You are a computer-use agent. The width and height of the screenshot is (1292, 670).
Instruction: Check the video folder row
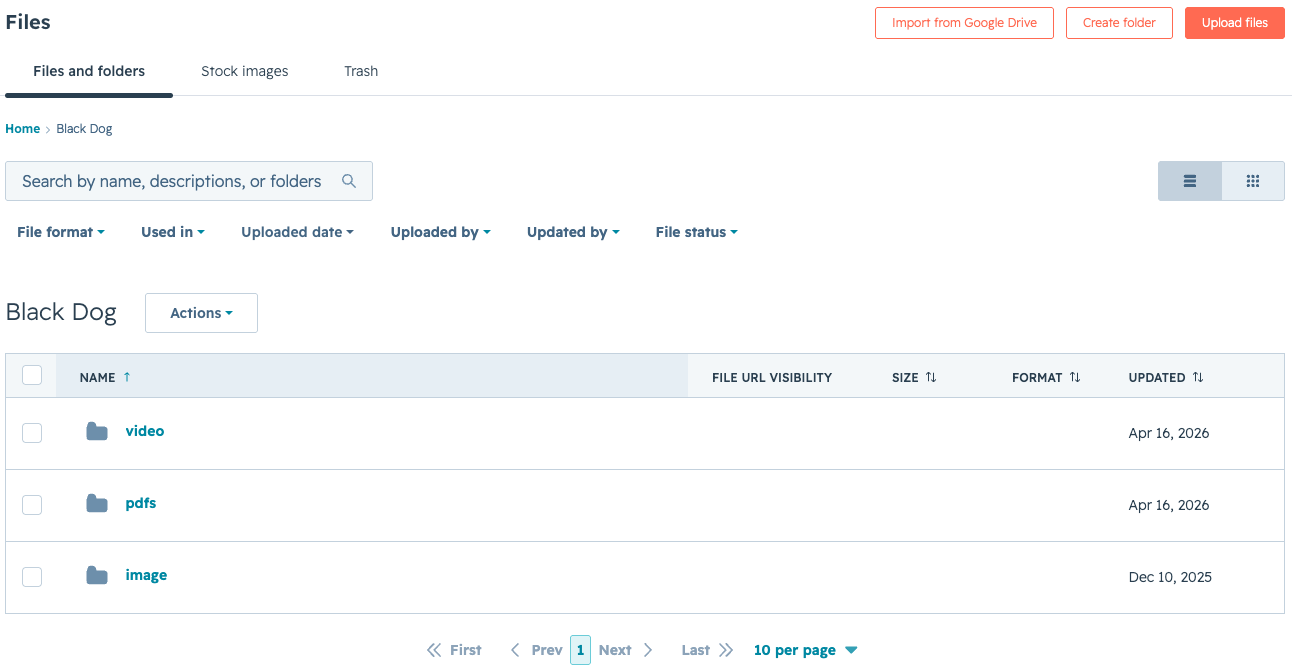32,433
